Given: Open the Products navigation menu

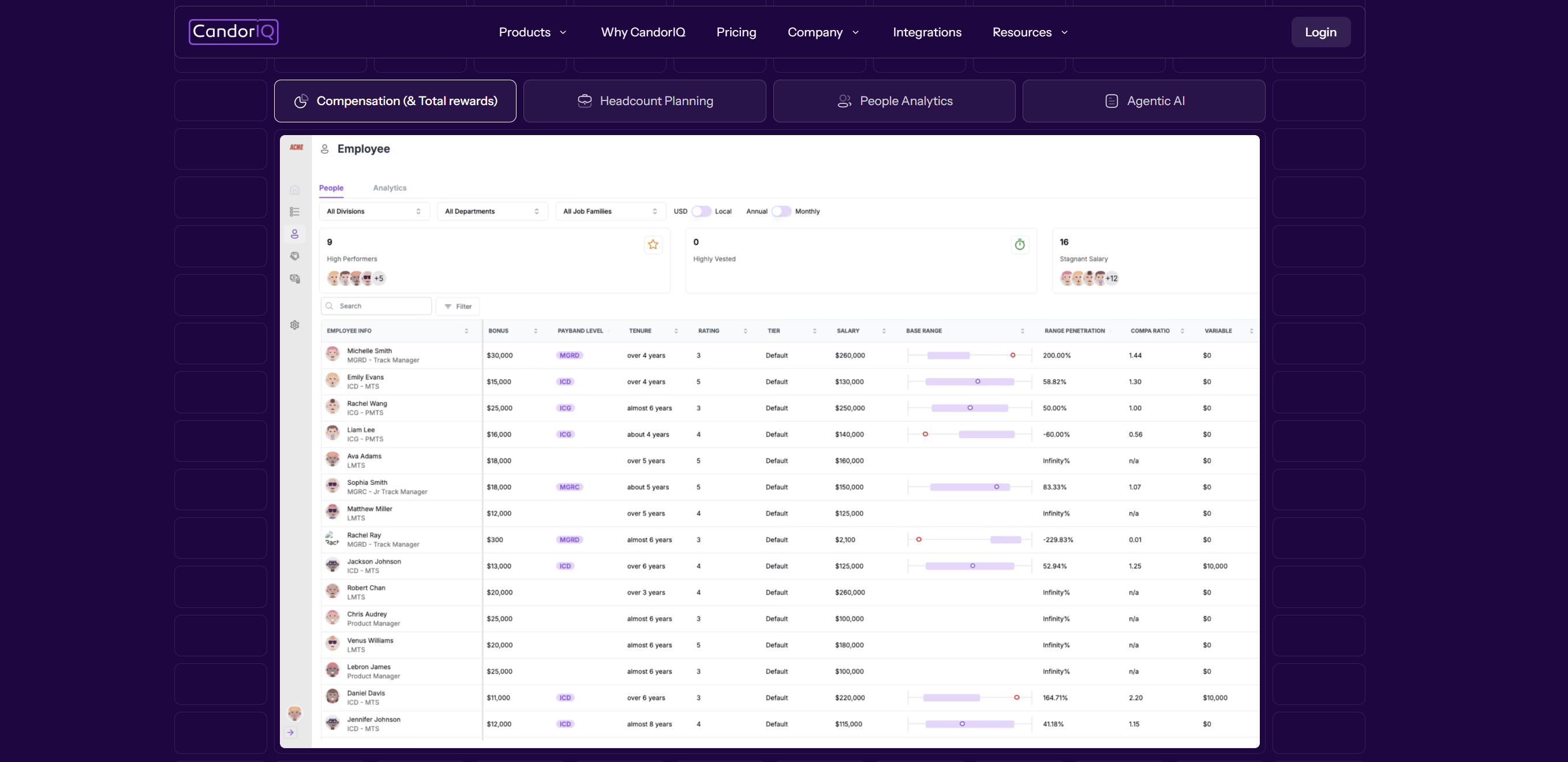Looking at the screenshot, I should click(x=532, y=32).
